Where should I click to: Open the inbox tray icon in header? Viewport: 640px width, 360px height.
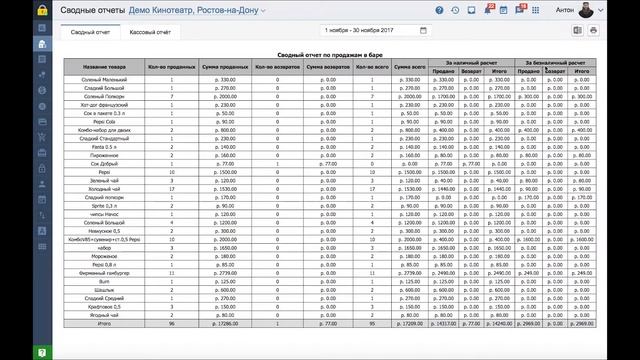coord(471,10)
